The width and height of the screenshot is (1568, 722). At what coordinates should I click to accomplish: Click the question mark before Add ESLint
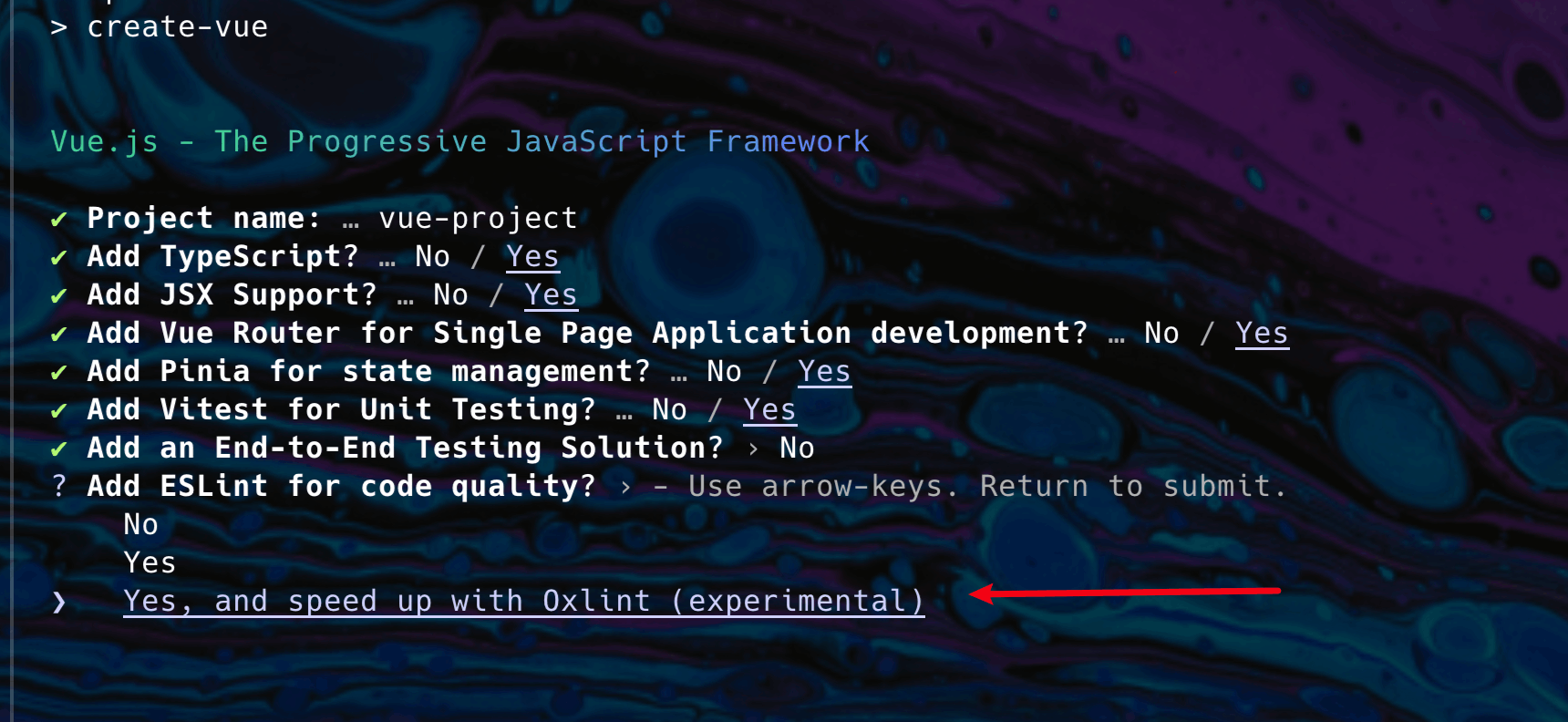point(59,486)
